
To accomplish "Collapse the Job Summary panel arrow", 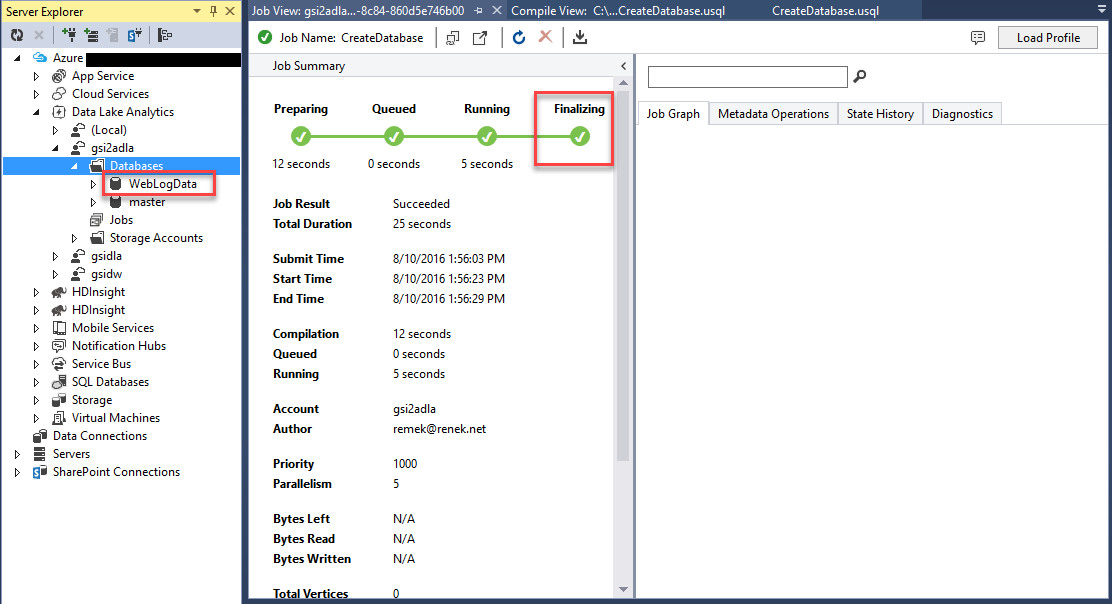I will tap(623, 66).
